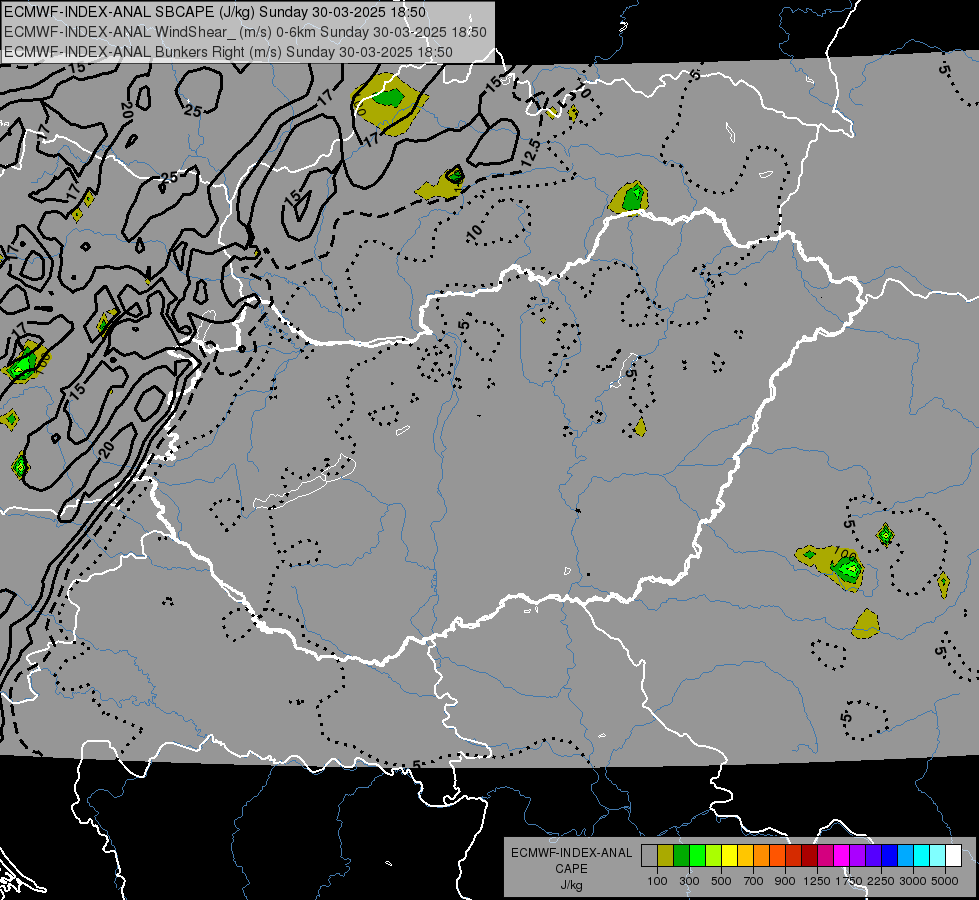
Task: Click the dark green legend swatch
Action: coord(681,855)
